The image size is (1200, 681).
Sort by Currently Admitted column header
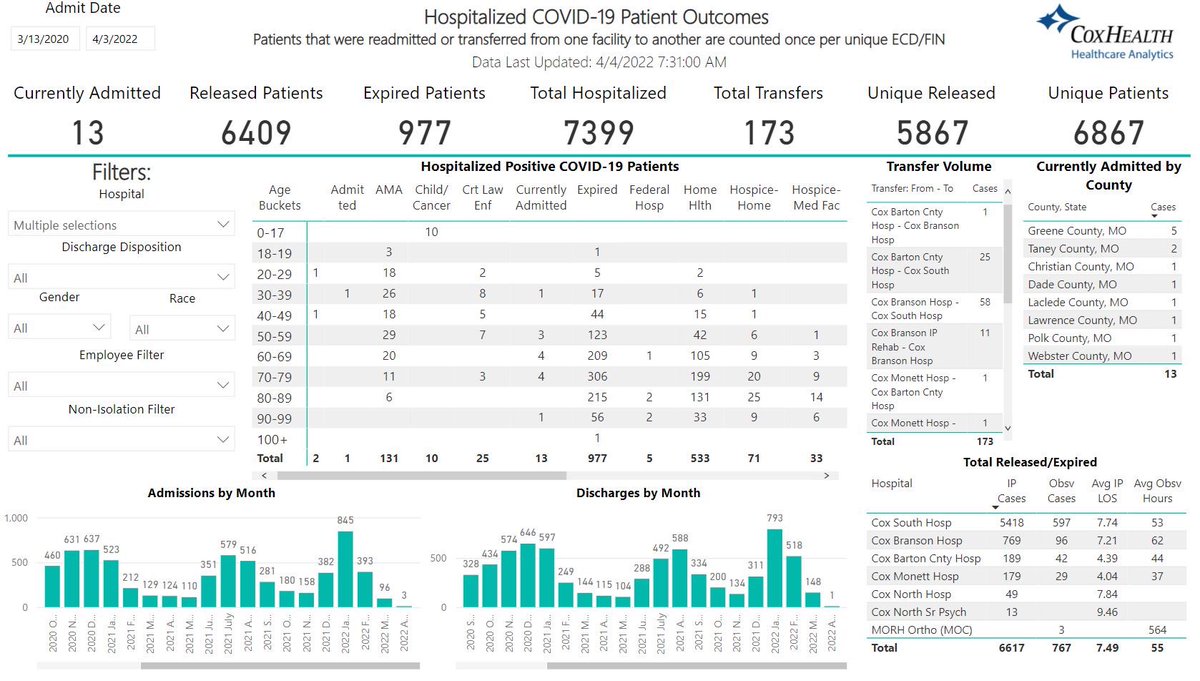pyautogui.click(x=541, y=197)
